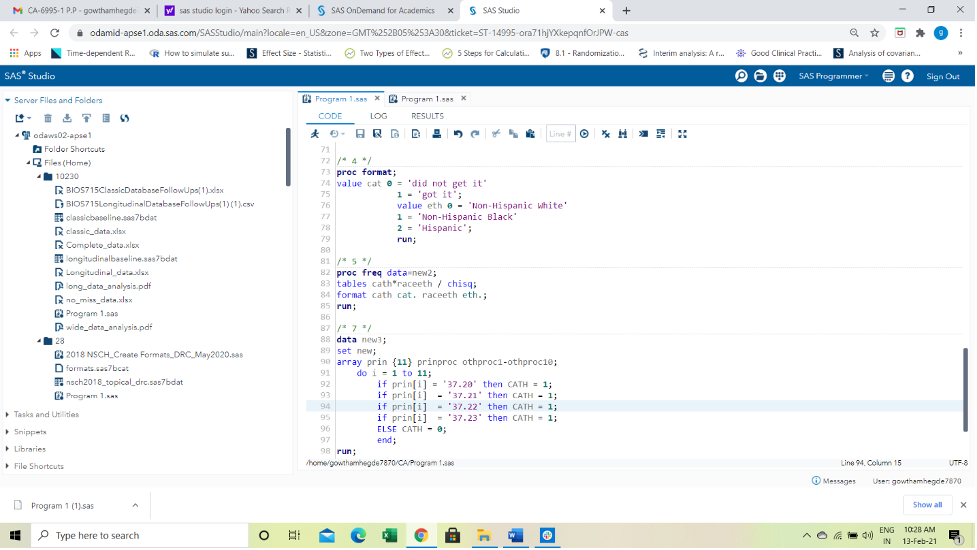Click the Line # input field
This screenshot has width=977, height=550.
[560, 134]
